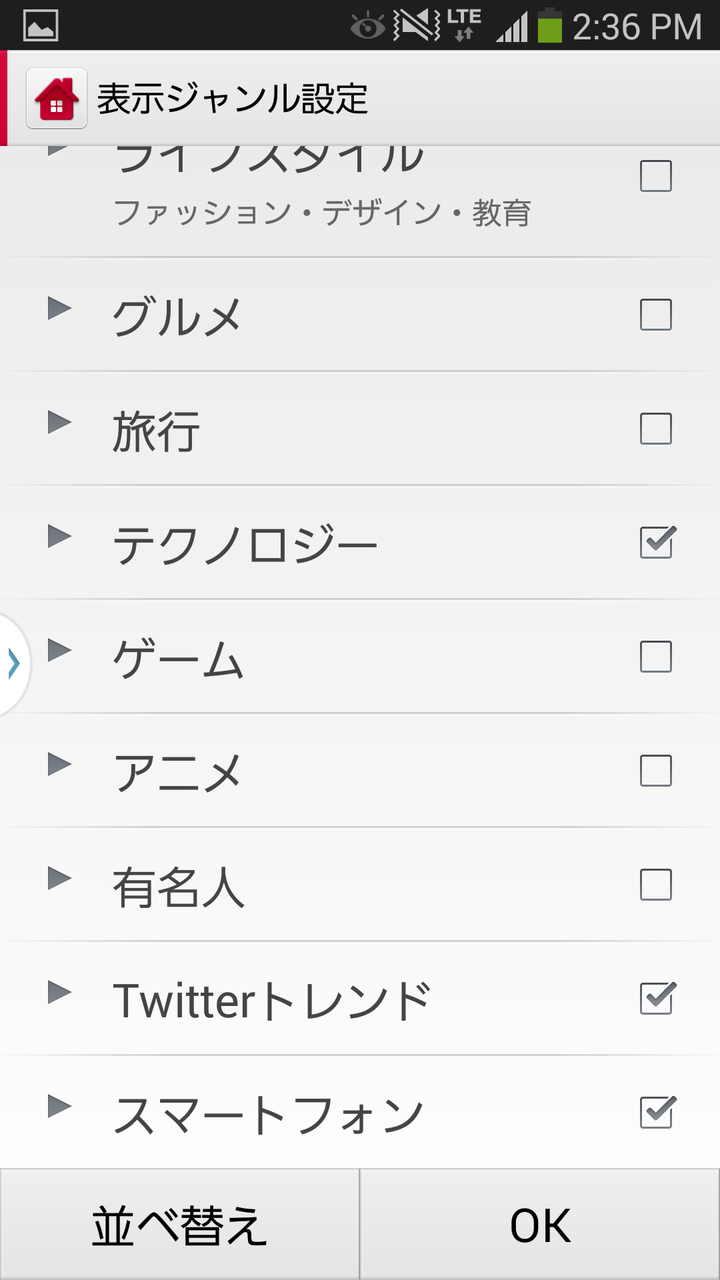Image resolution: width=720 pixels, height=1280 pixels.
Task: Confirm with the OK button
Action: point(540,1225)
